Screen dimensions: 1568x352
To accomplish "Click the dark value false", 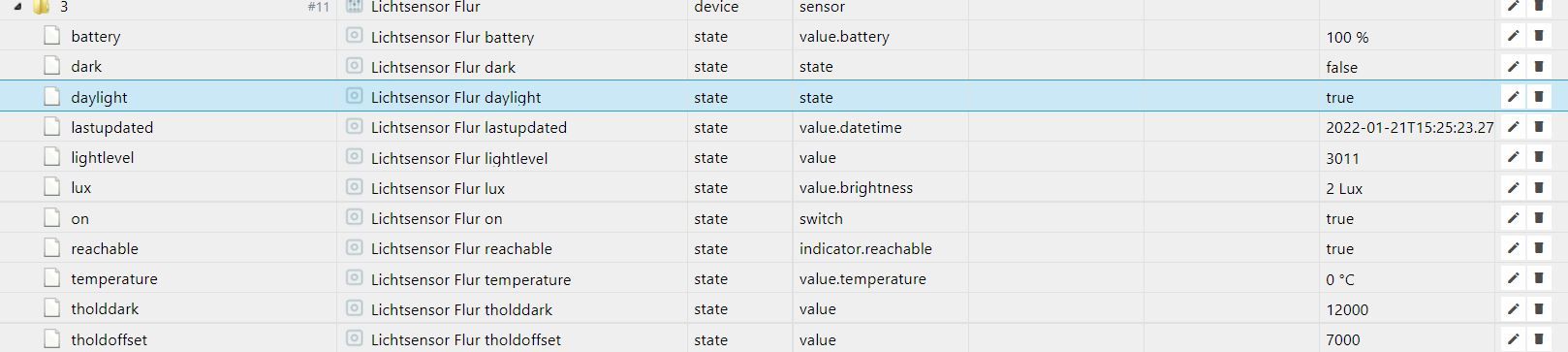I will pyautogui.click(x=1342, y=67).
